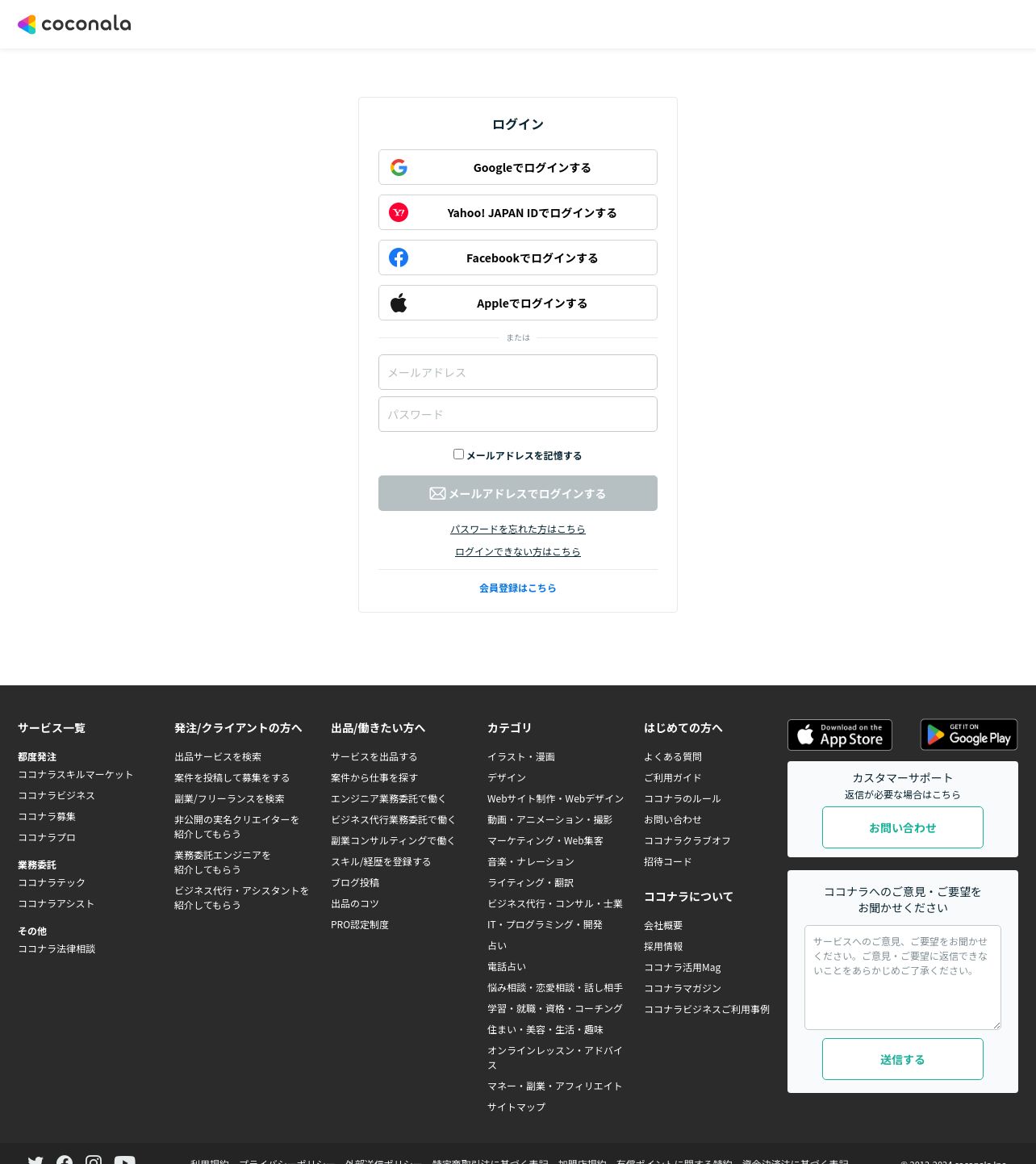The height and width of the screenshot is (1164, 1036).
Task: Log in with Apple button
Action: (x=518, y=303)
